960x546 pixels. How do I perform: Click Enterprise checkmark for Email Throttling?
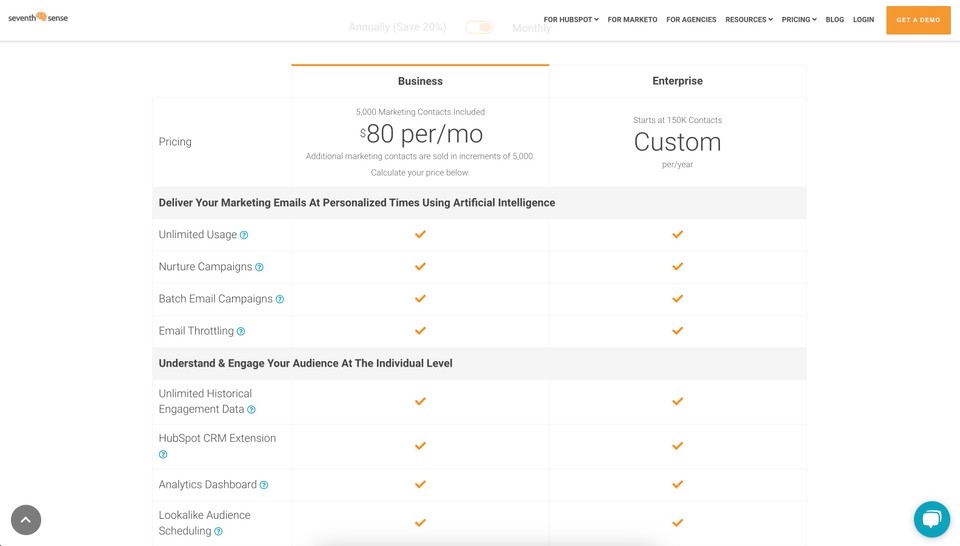click(677, 331)
